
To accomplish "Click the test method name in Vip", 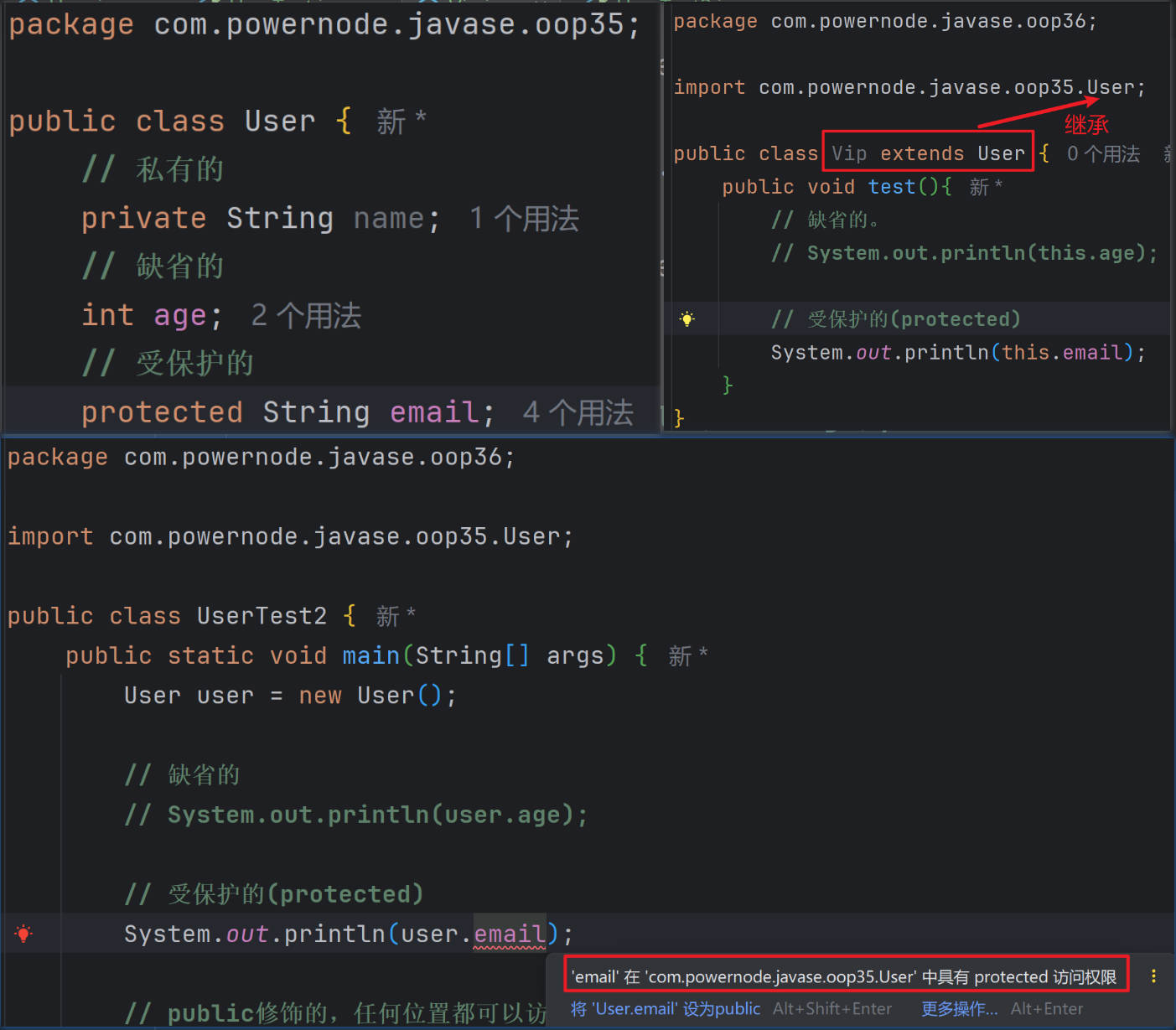I will pyautogui.click(x=890, y=187).
